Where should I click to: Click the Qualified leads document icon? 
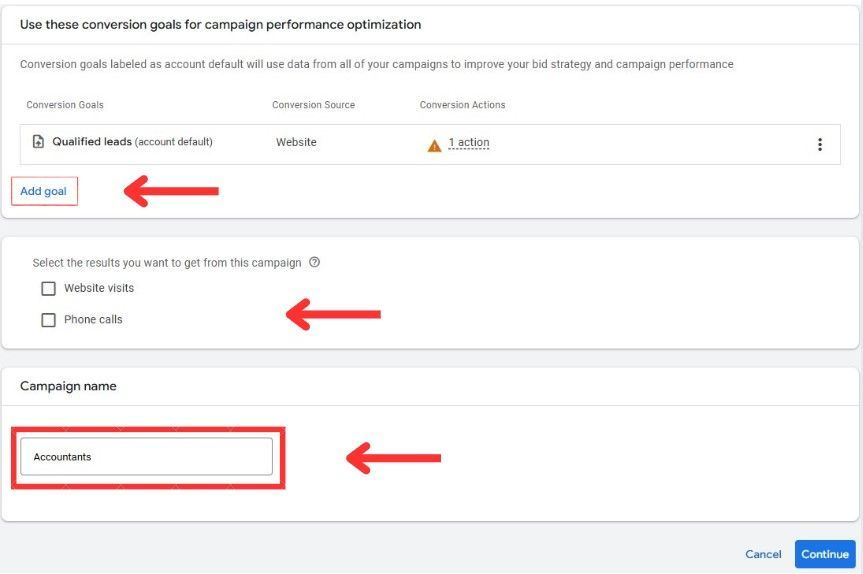(38, 141)
